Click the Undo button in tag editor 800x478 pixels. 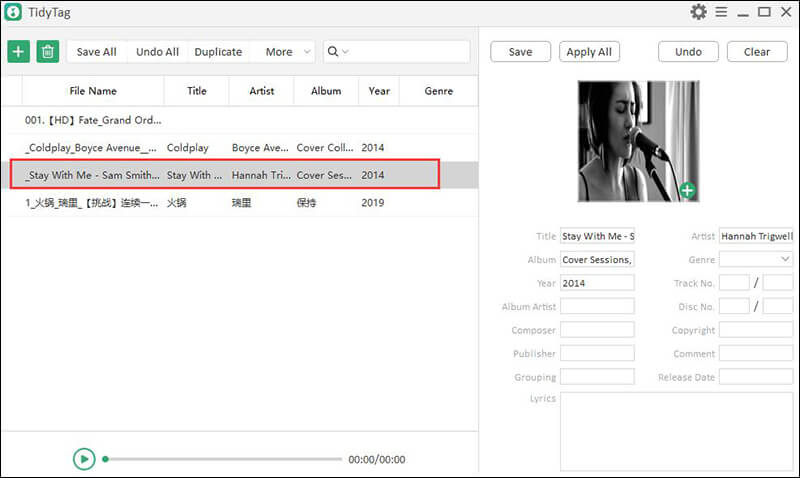(x=688, y=52)
